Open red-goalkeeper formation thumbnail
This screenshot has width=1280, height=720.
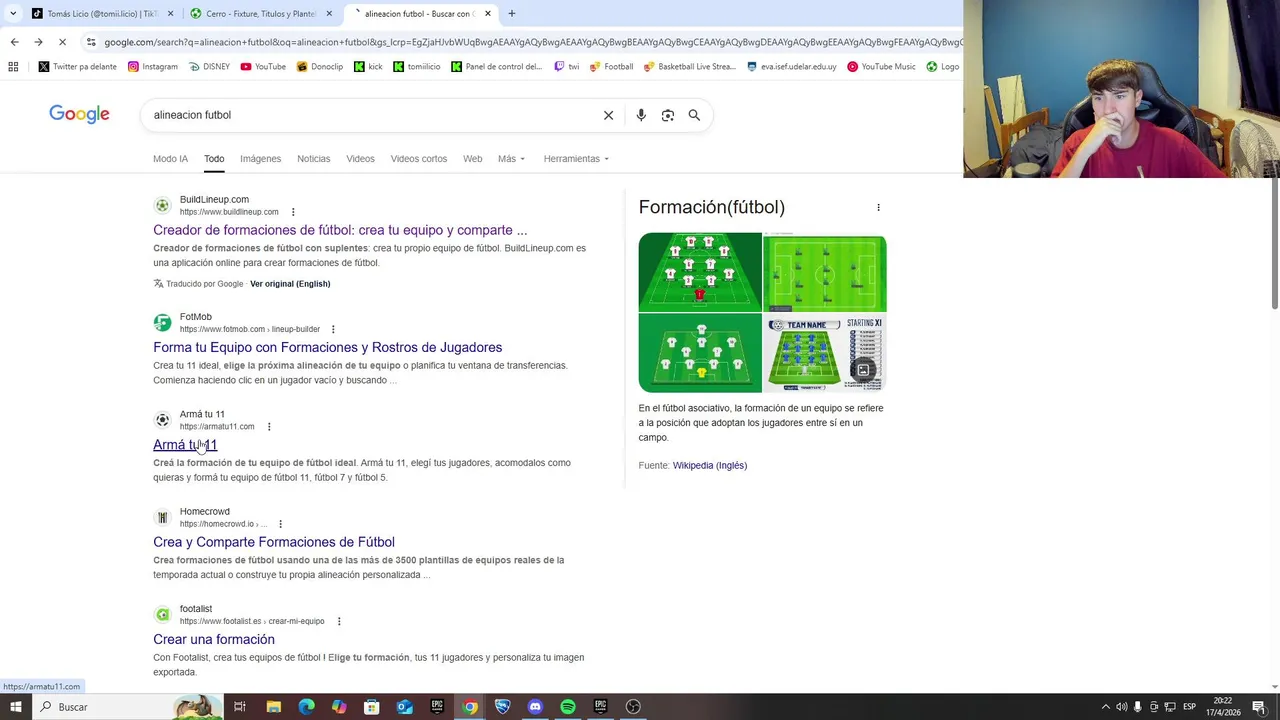coord(700,271)
